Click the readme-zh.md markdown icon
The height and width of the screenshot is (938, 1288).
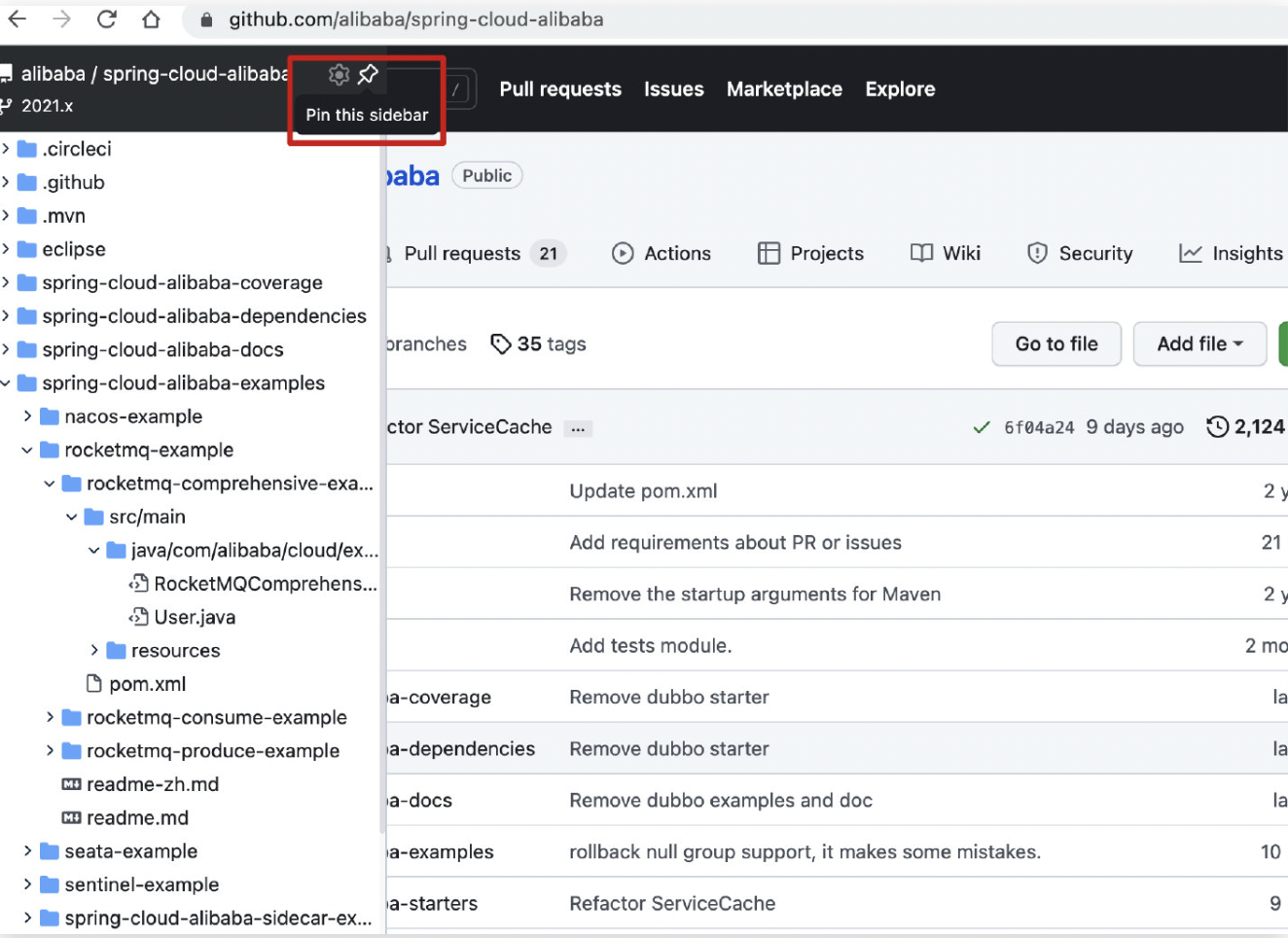[x=72, y=784]
